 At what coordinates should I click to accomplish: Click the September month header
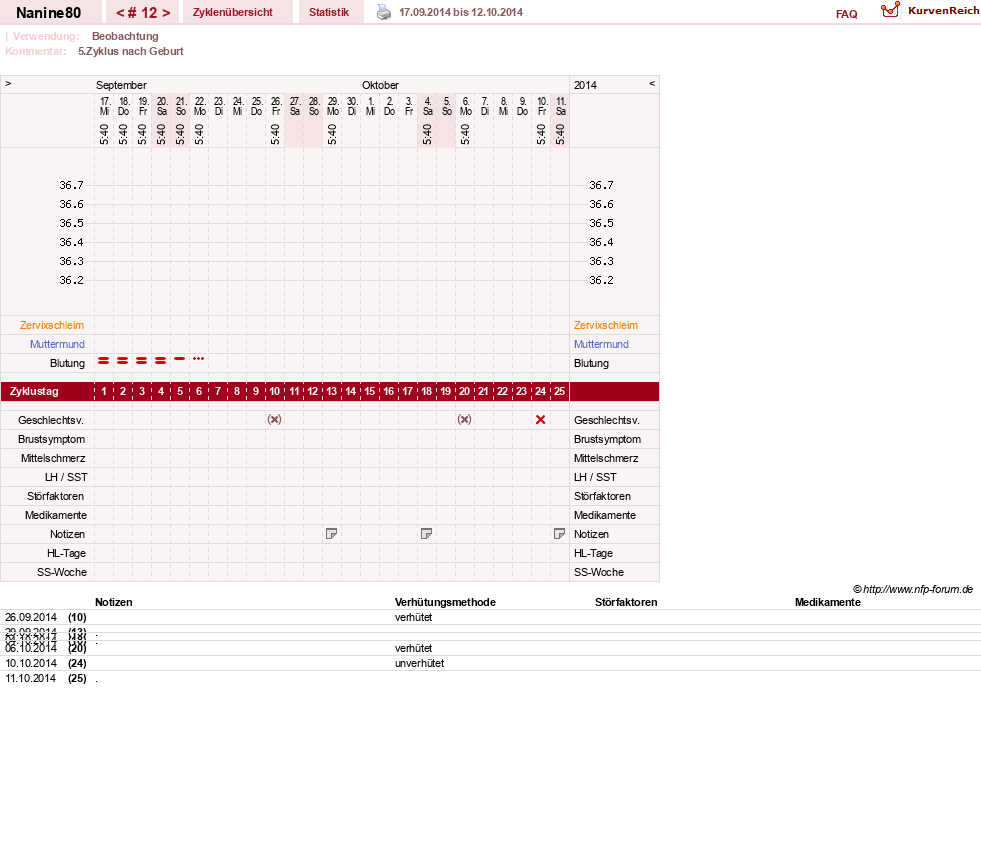click(x=121, y=85)
